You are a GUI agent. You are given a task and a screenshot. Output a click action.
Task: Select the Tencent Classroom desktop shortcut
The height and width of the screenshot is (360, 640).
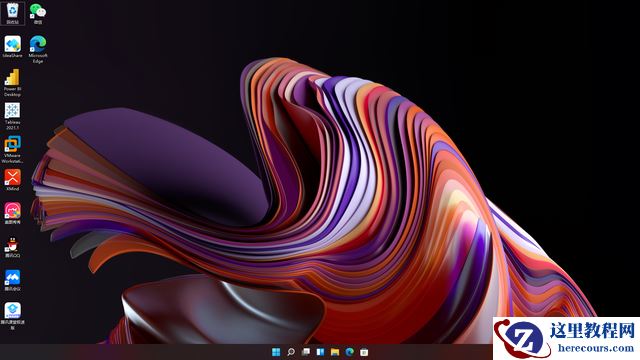pos(13,316)
